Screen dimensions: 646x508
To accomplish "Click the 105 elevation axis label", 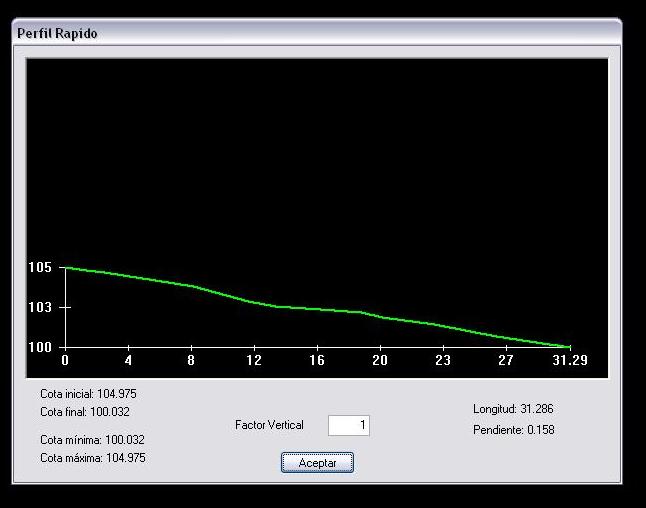I will coord(40,267).
